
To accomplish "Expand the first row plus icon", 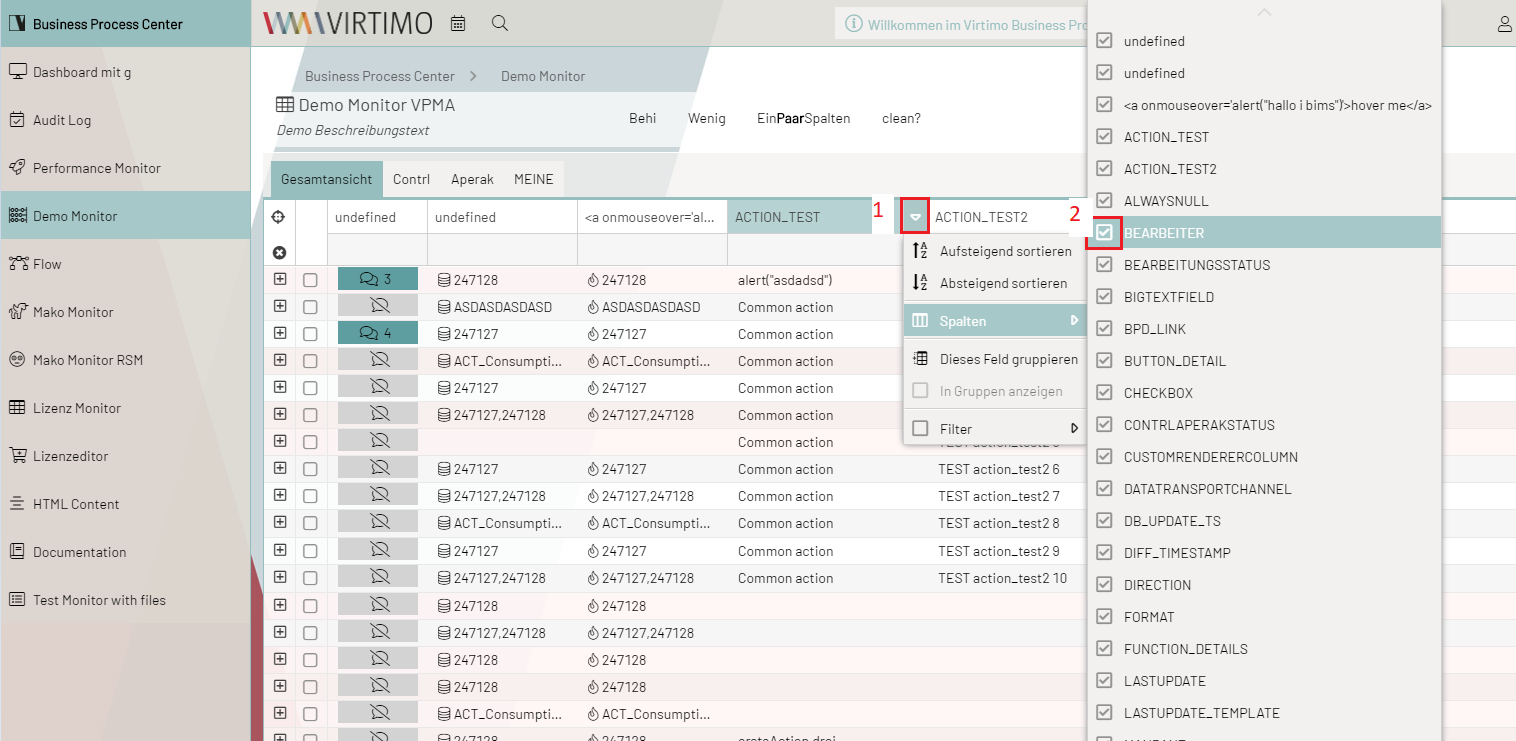I will point(280,280).
